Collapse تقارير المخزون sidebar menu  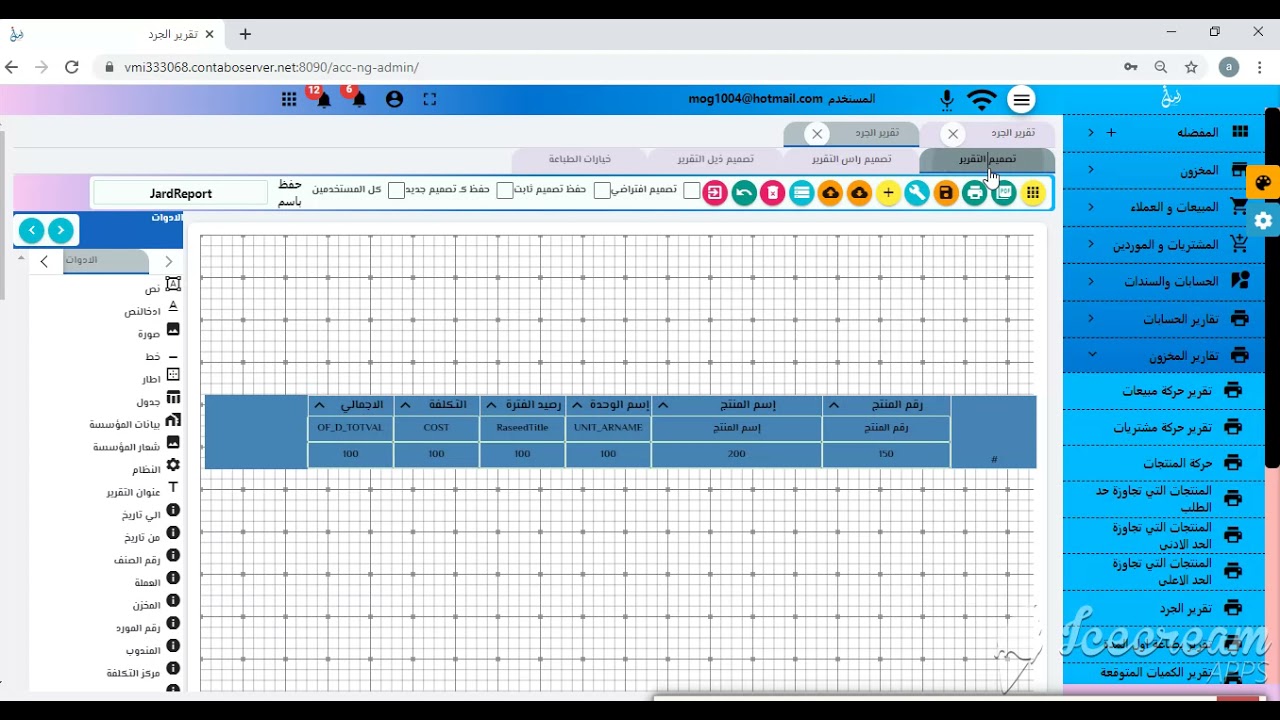point(1165,355)
